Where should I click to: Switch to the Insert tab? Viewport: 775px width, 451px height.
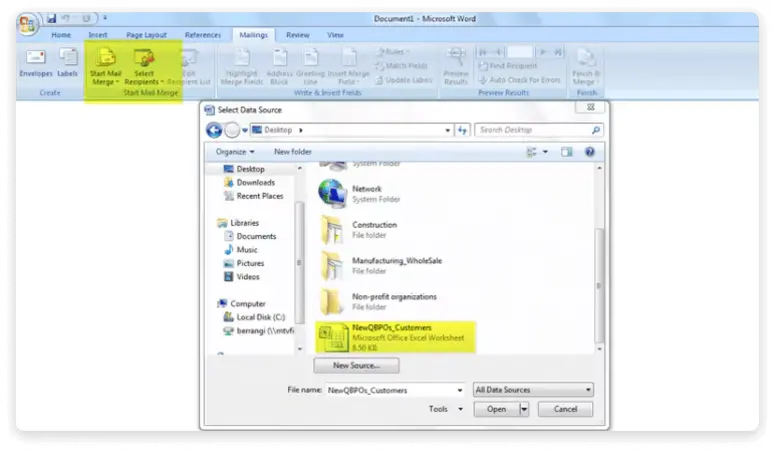pyautogui.click(x=98, y=35)
